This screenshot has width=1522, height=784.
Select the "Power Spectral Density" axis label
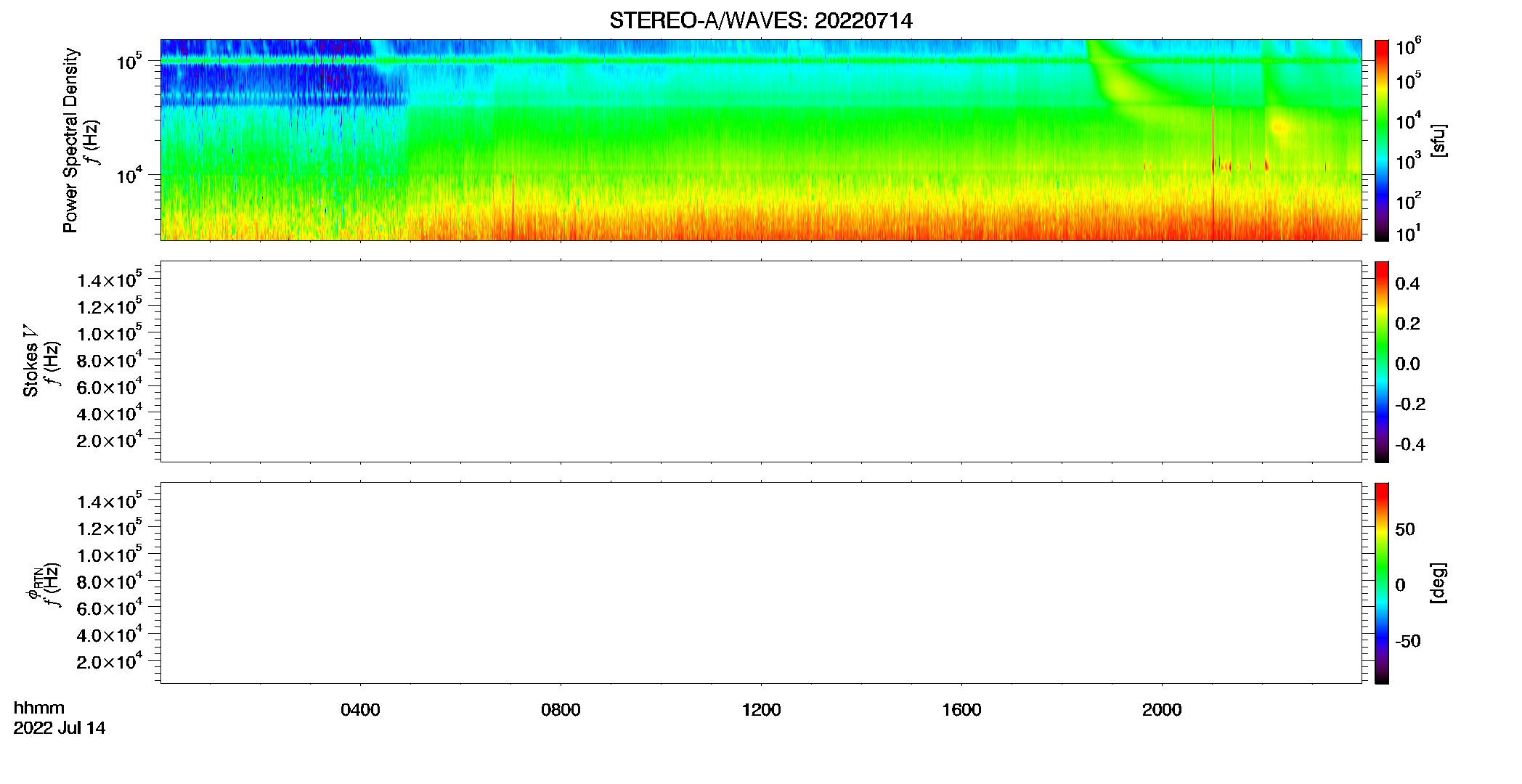70,140
